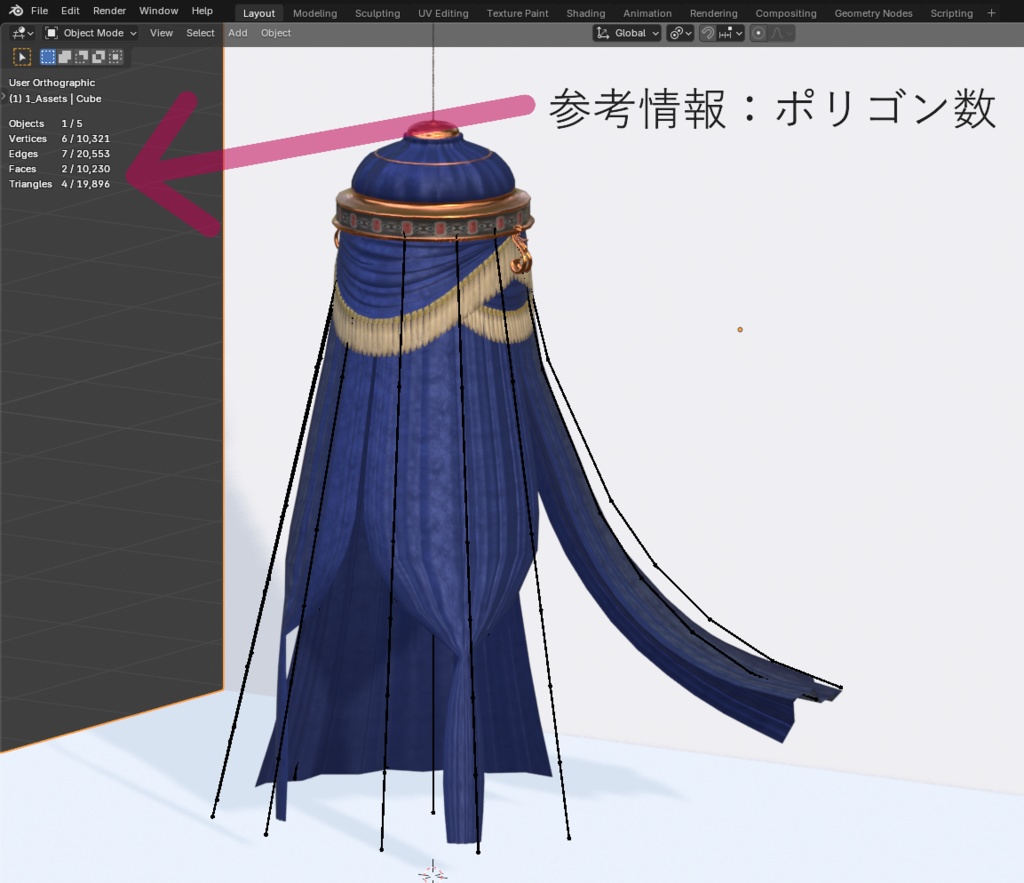Switch to the UV Editing workspace
1024x883 pixels.
click(x=443, y=13)
